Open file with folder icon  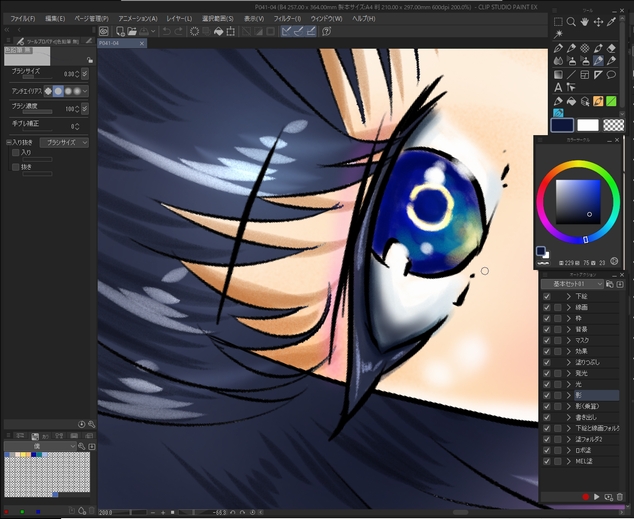coord(132,31)
